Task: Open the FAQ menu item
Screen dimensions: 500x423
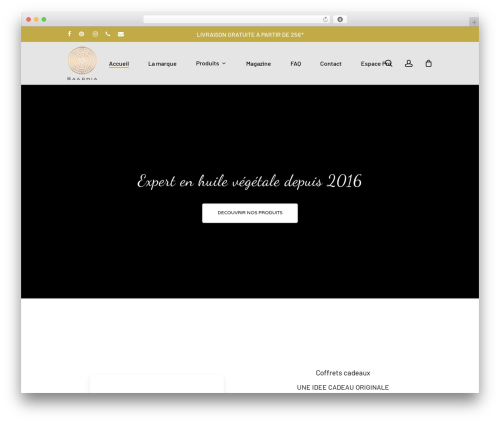Action: pyautogui.click(x=296, y=64)
